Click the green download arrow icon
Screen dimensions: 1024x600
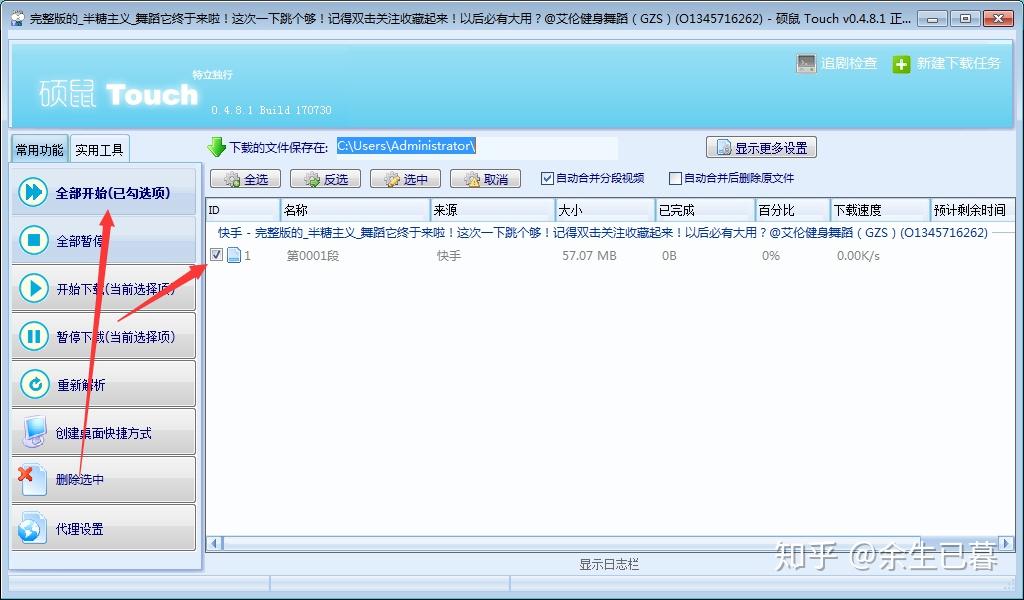pos(216,147)
